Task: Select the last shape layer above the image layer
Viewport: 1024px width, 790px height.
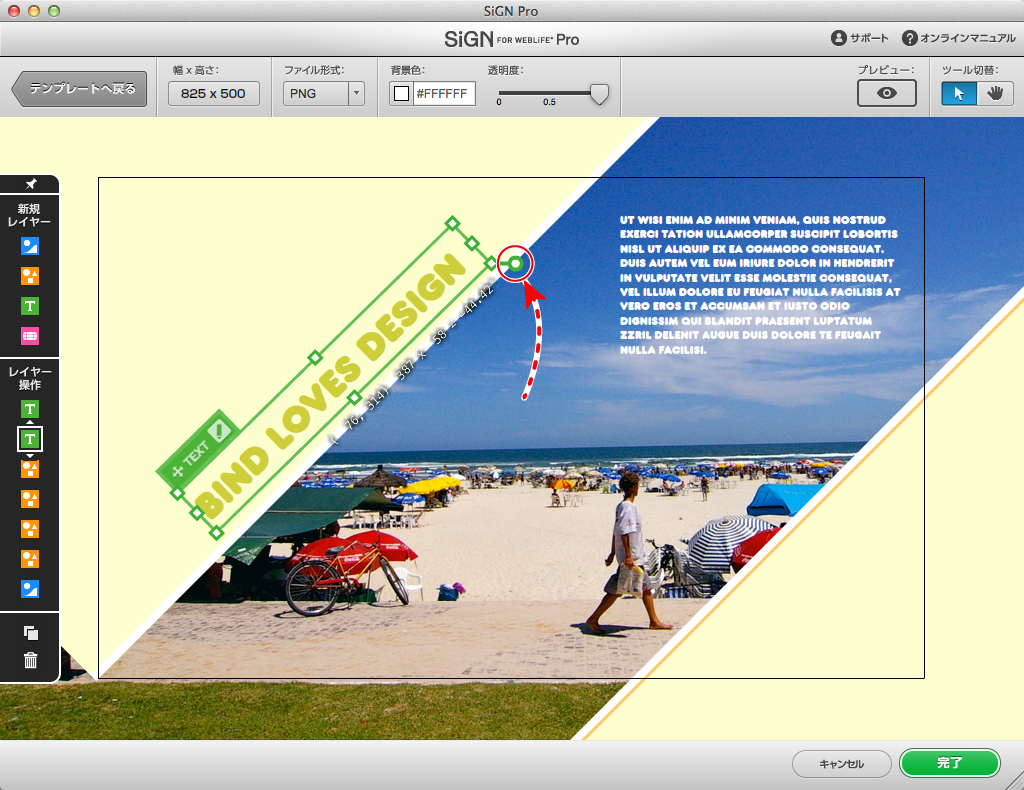Action: [30, 560]
